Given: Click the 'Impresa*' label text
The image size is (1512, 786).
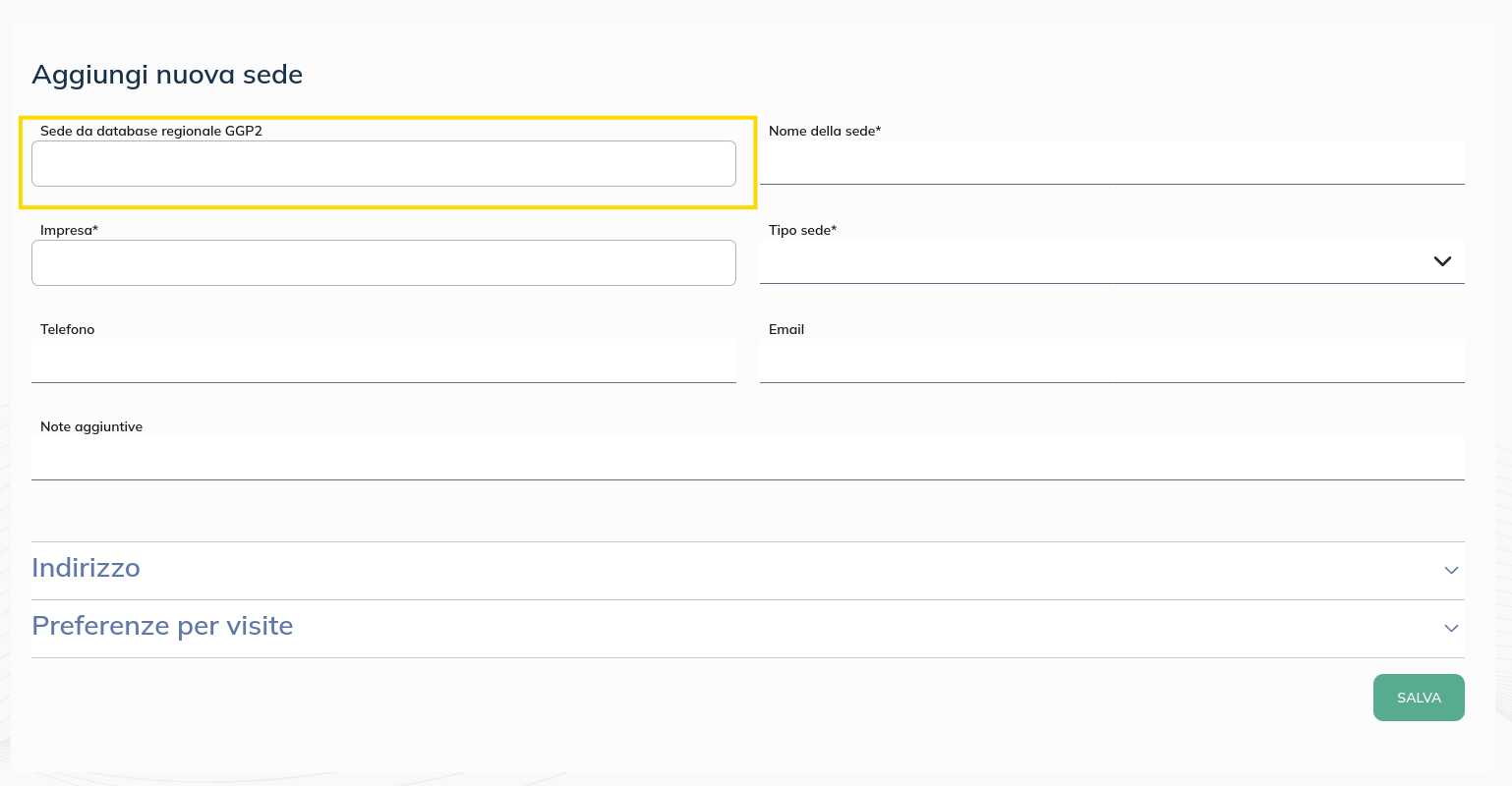Looking at the screenshot, I should click(69, 230).
